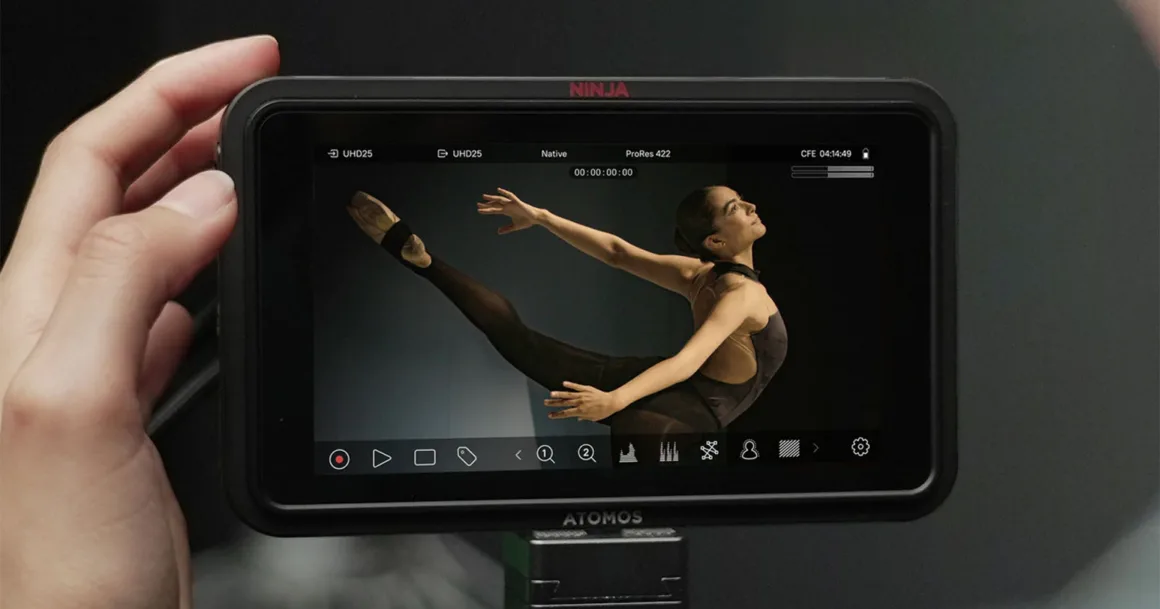Screen dimensions: 1160x609
Task: Open the ProRes 422 codec selector
Action: [646, 153]
